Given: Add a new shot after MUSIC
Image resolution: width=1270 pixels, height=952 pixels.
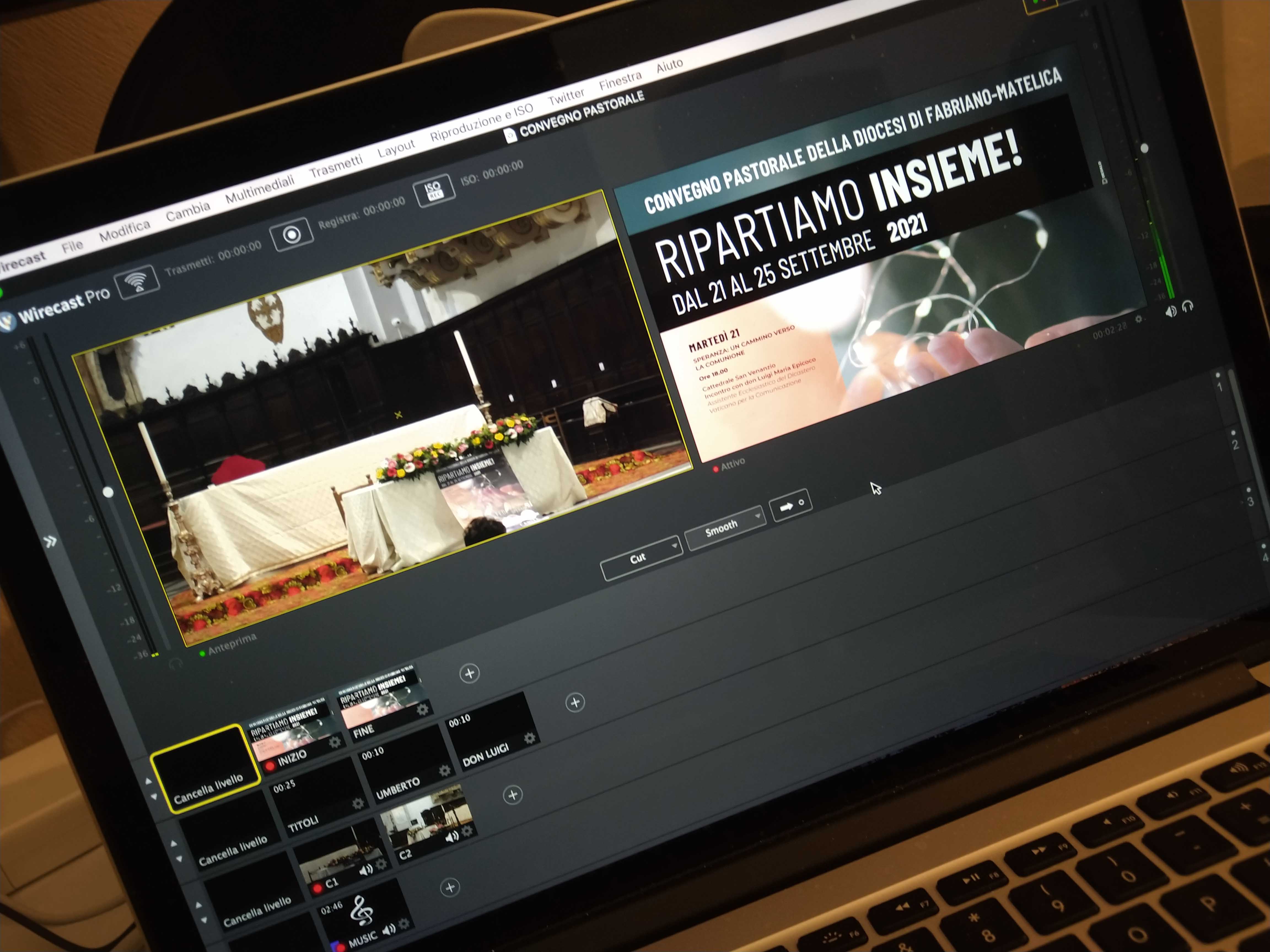Looking at the screenshot, I should click(450, 888).
